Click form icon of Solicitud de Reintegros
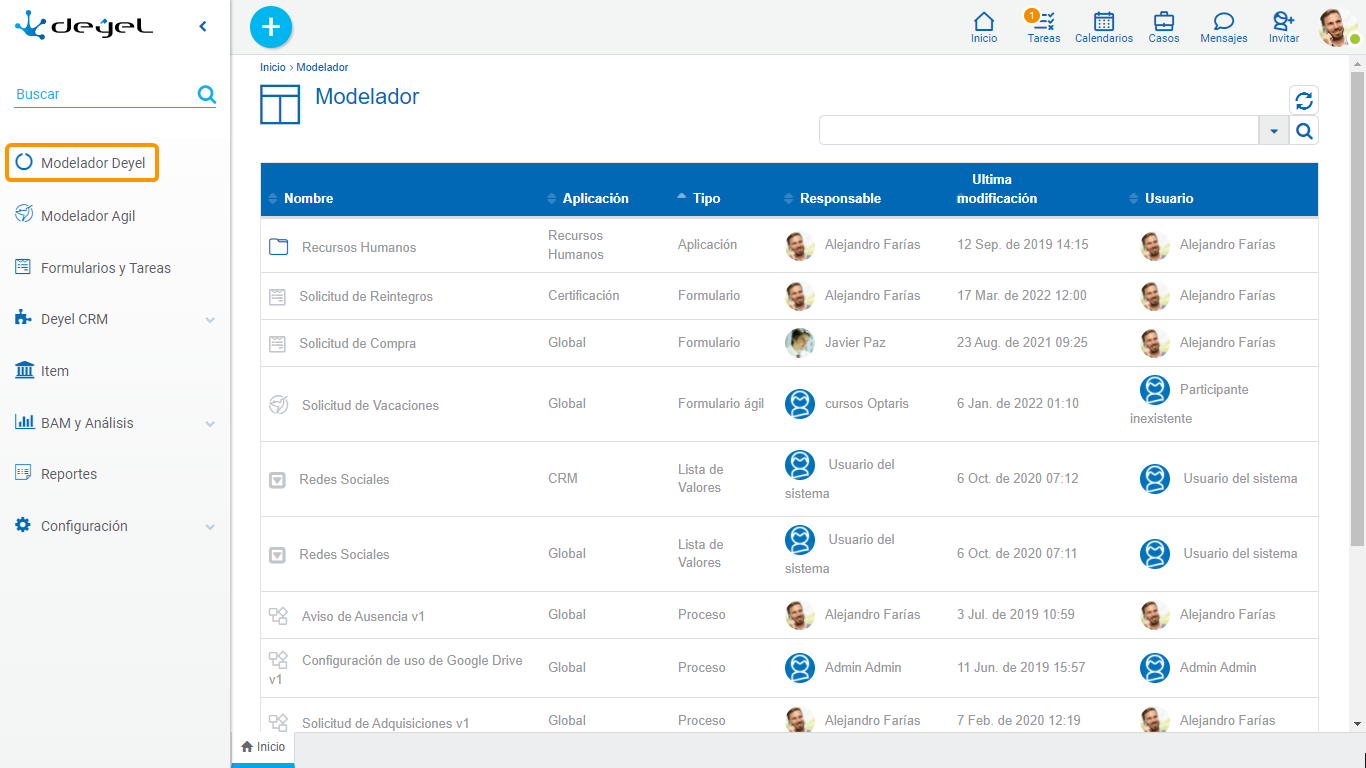This screenshot has width=1366, height=768. pos(278,296)
